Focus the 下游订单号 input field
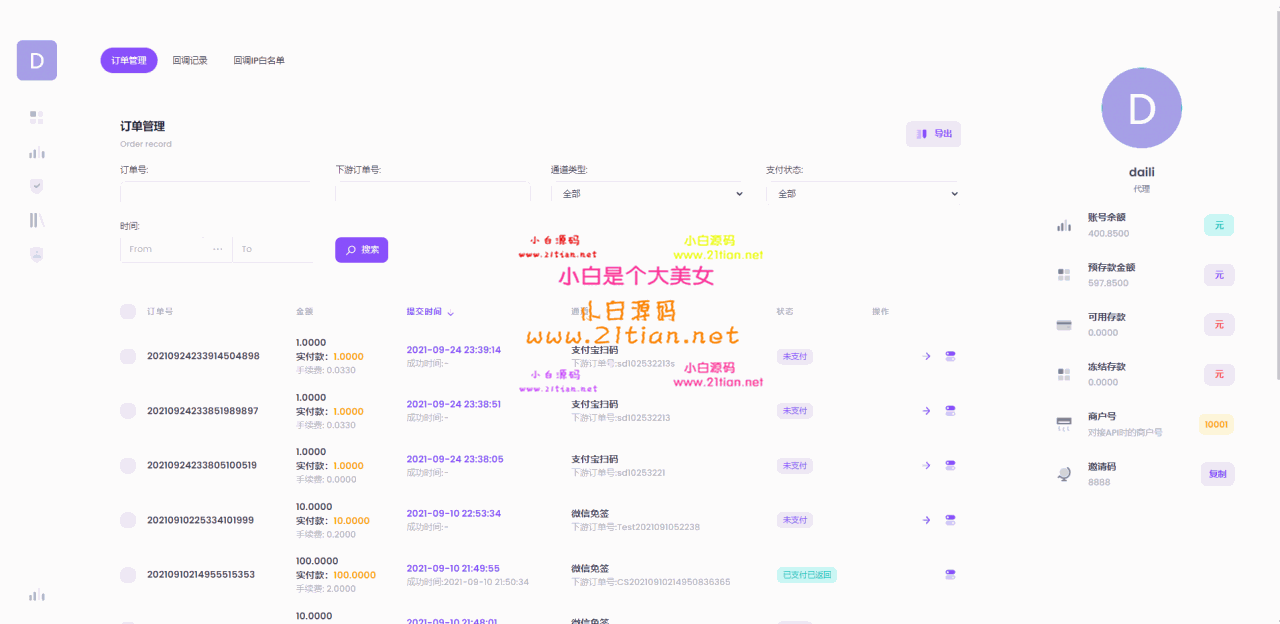 point(432,193)
